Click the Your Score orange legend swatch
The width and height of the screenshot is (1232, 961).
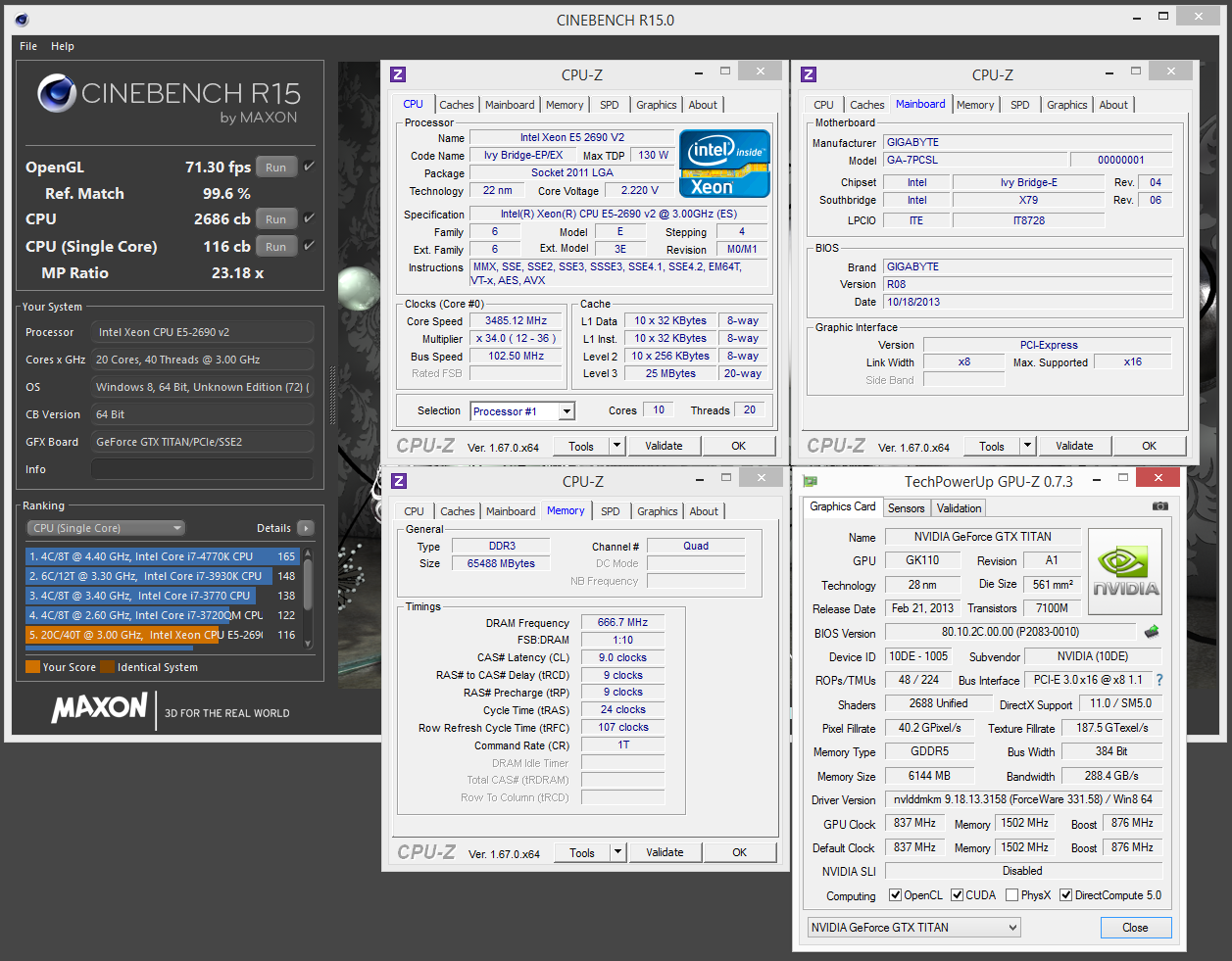coord(32,667)
